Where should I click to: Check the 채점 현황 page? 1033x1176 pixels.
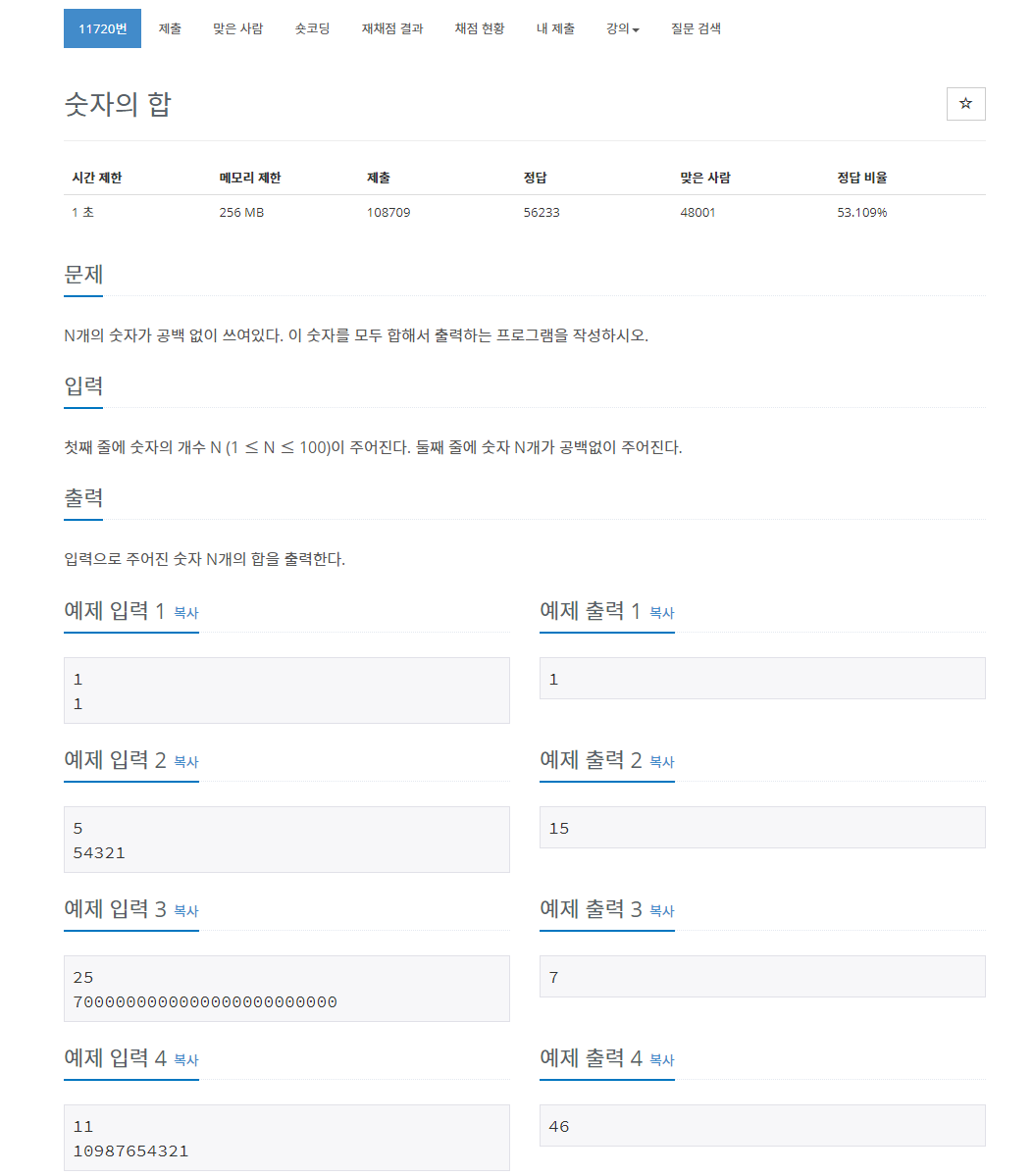tap(479, 28)
